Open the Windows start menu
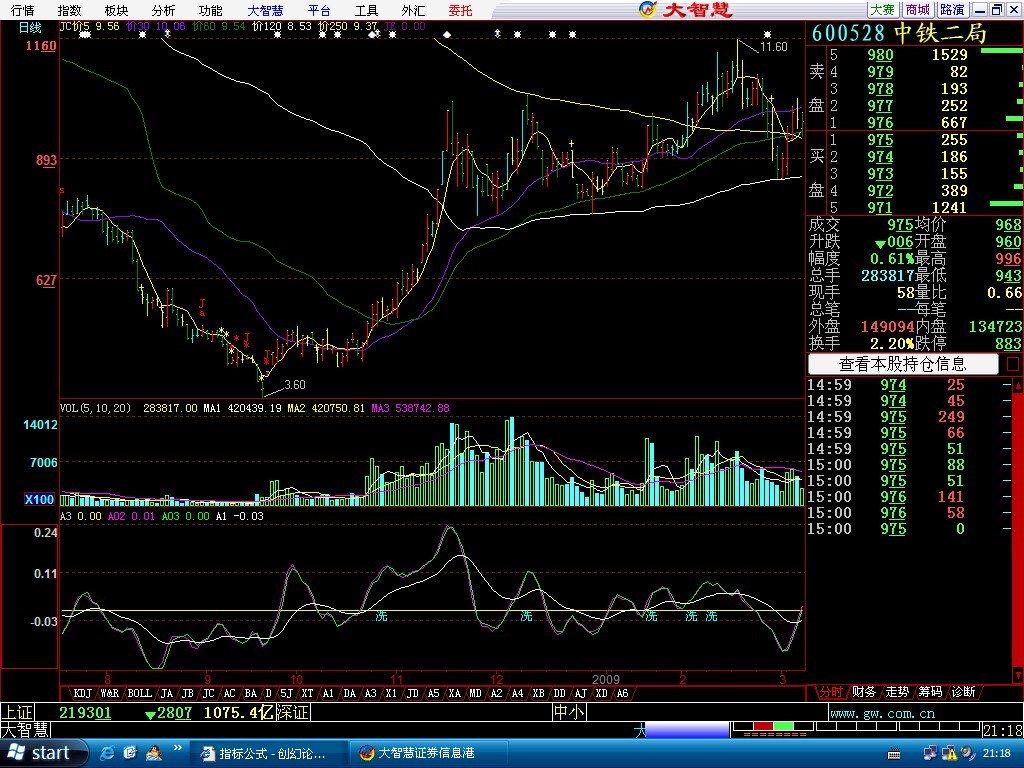1024x768 pixels. (43, 753)
